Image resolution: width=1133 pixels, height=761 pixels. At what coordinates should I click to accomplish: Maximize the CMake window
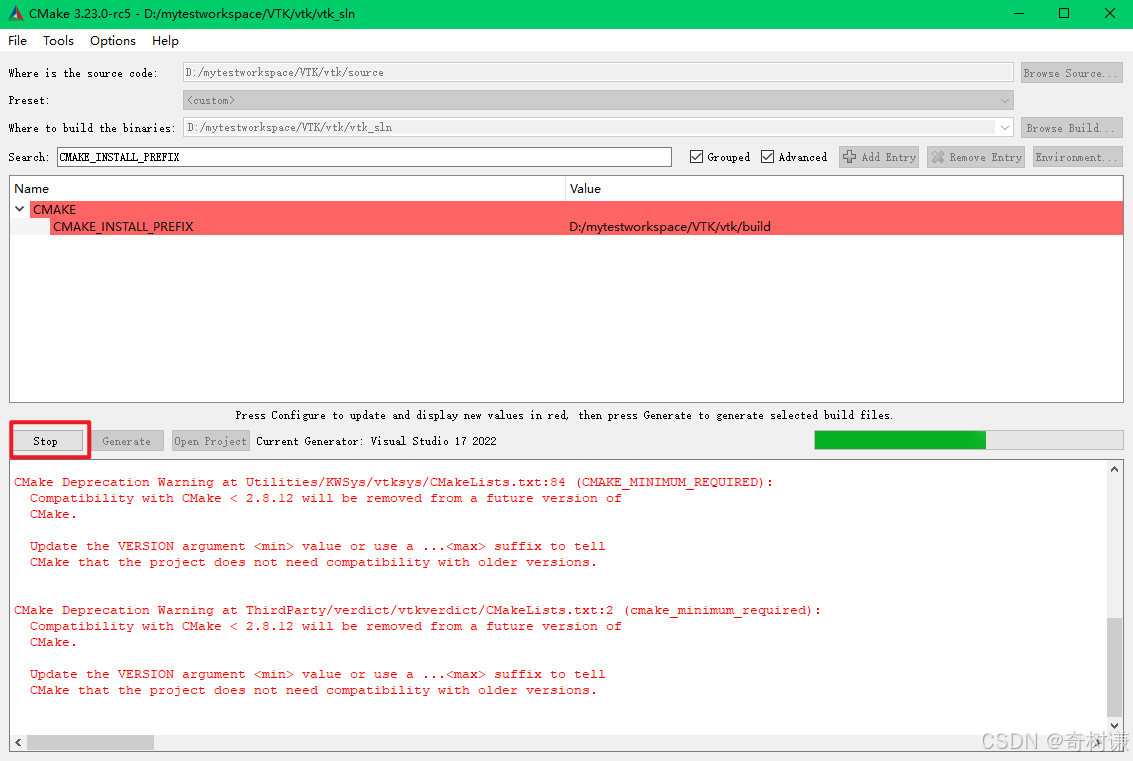(1064, 13)
